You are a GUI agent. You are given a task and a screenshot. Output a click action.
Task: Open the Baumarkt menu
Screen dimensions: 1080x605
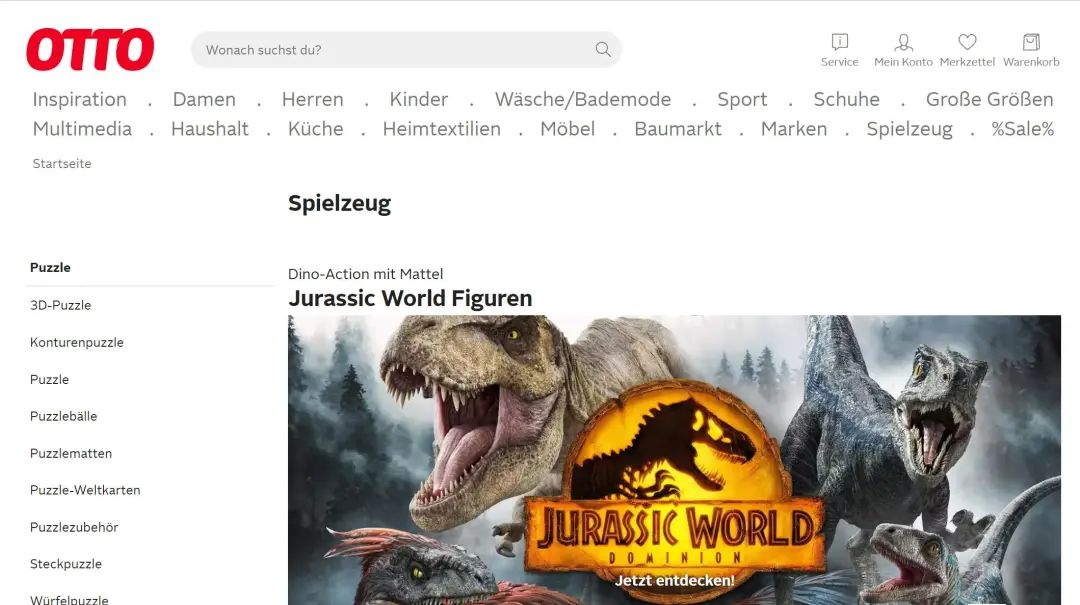tap(678, 129)
